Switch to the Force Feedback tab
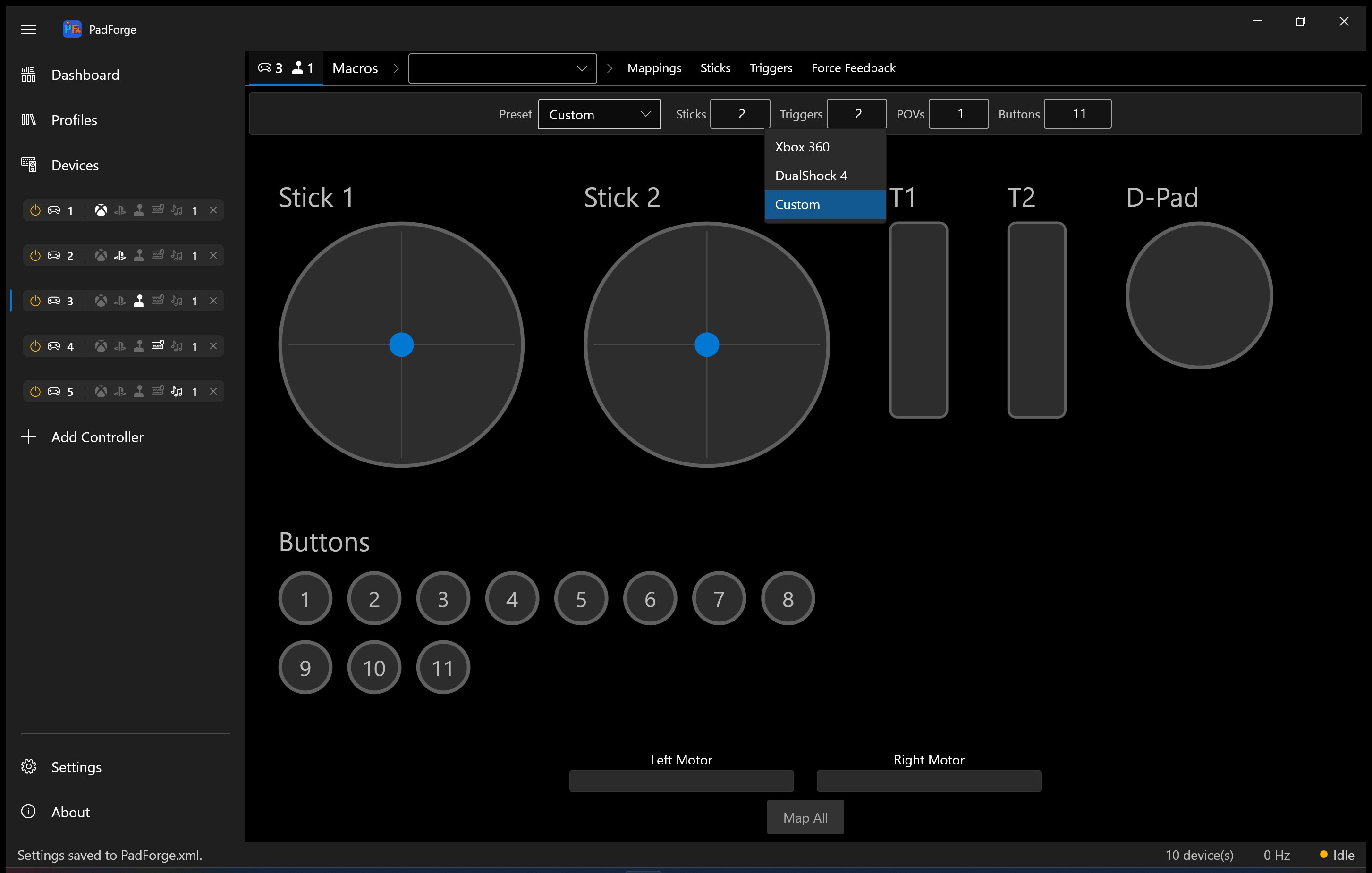The height and width of the screenshot is (873, 1372). pos(853,68)
